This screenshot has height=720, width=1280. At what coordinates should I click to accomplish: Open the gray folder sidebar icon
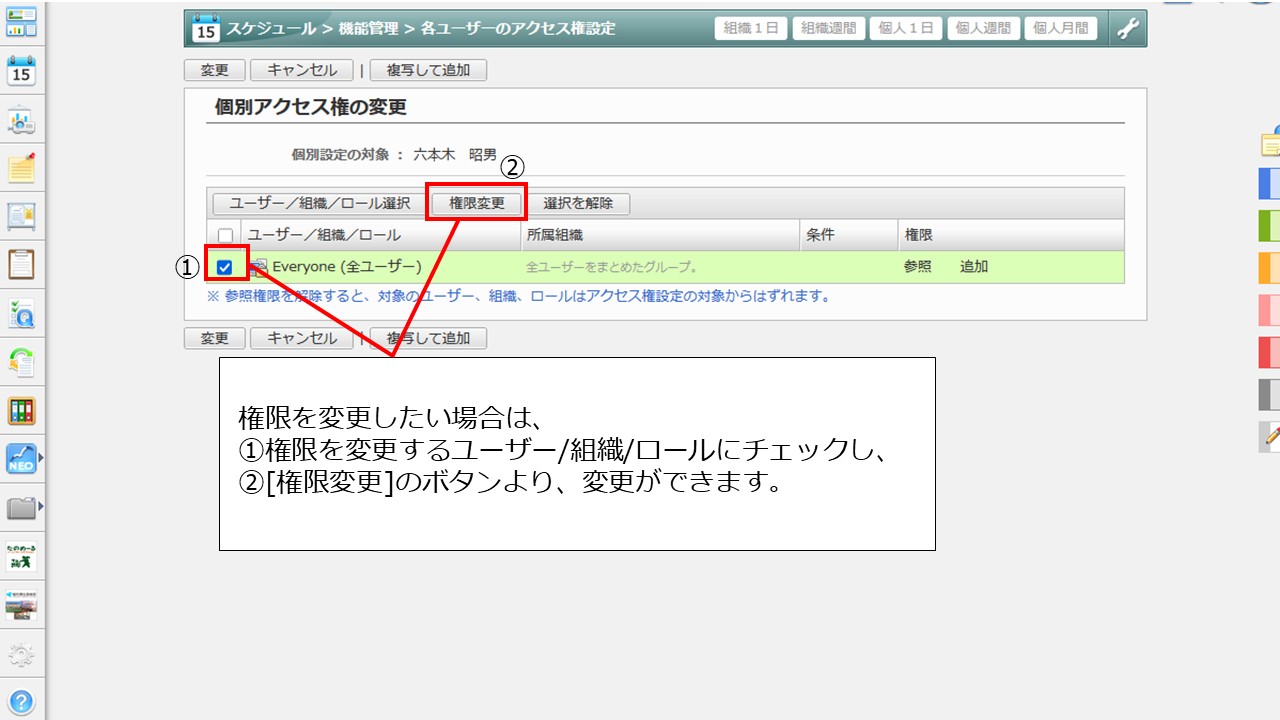(20, 508)
